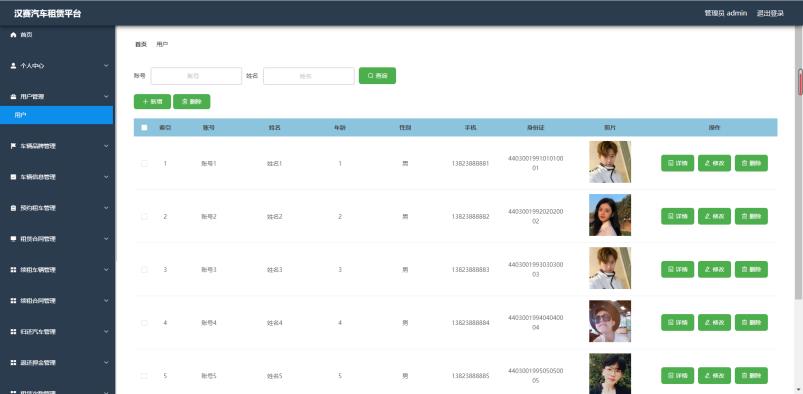Open the 续租合同管理 menu item
The width and height of the screenshot is (803, 394).
[57, 301]
